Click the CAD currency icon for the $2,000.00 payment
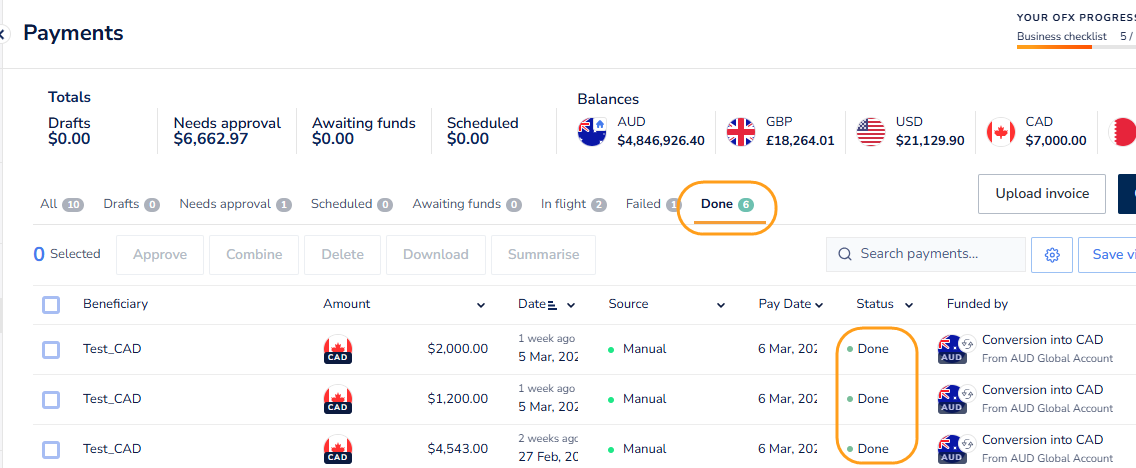The image size is (1136, 468). (x=338, y=349)
